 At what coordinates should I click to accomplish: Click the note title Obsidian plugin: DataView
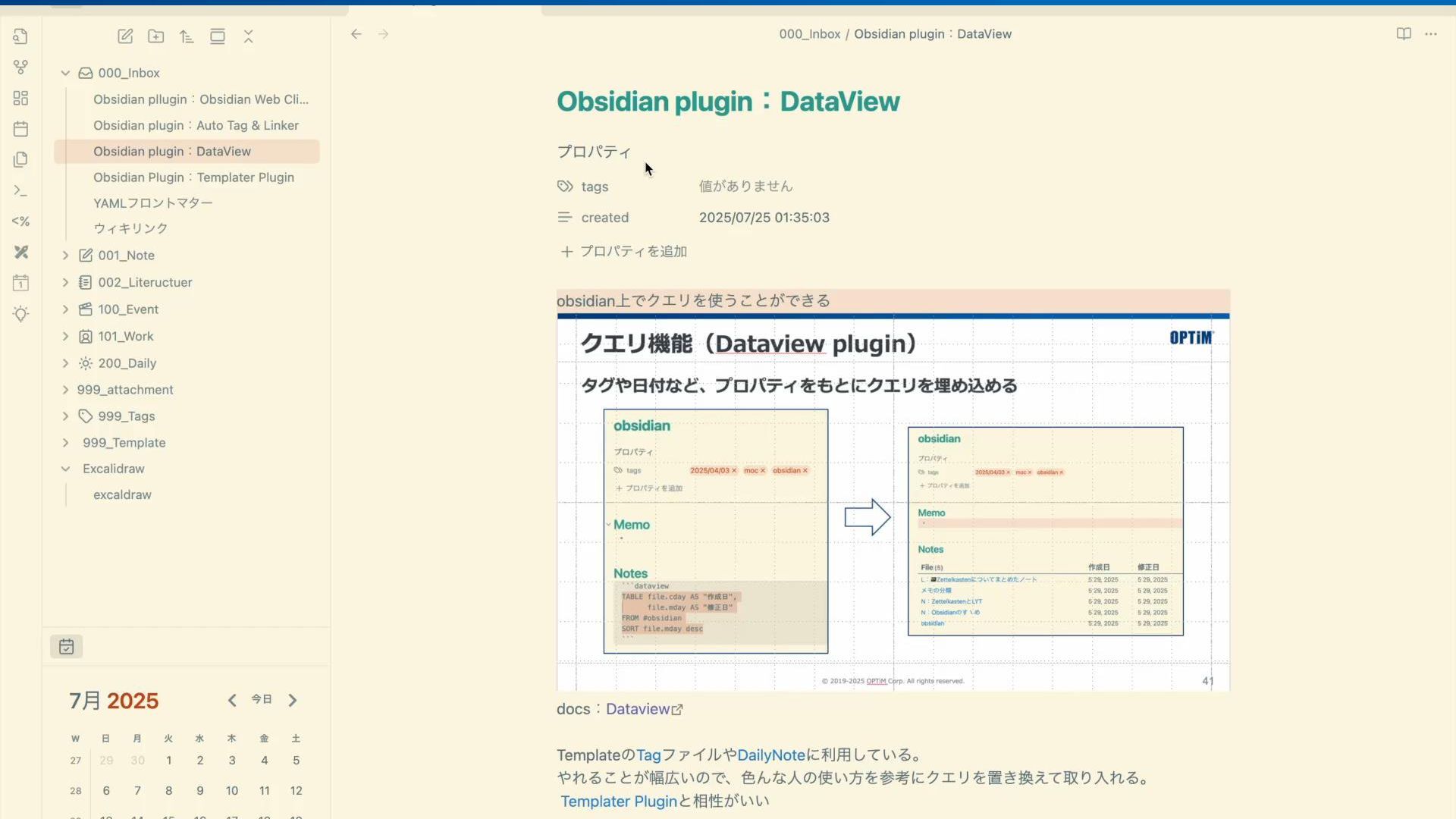pos(728,102)
